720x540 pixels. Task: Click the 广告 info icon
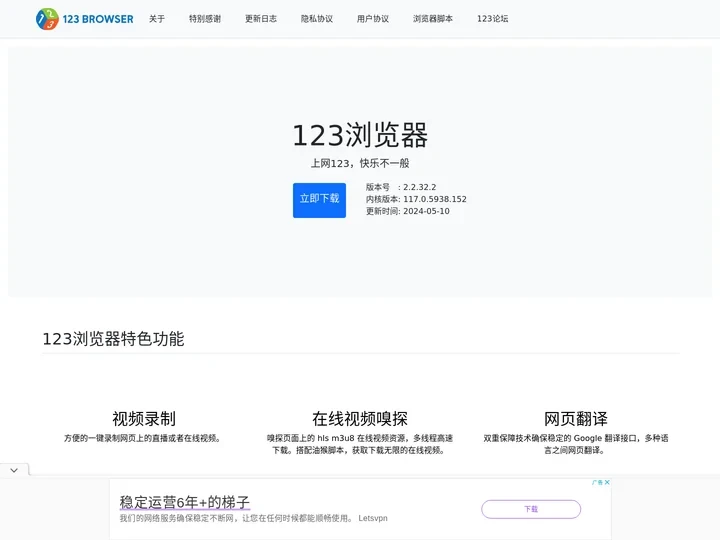tap(597, 482)
